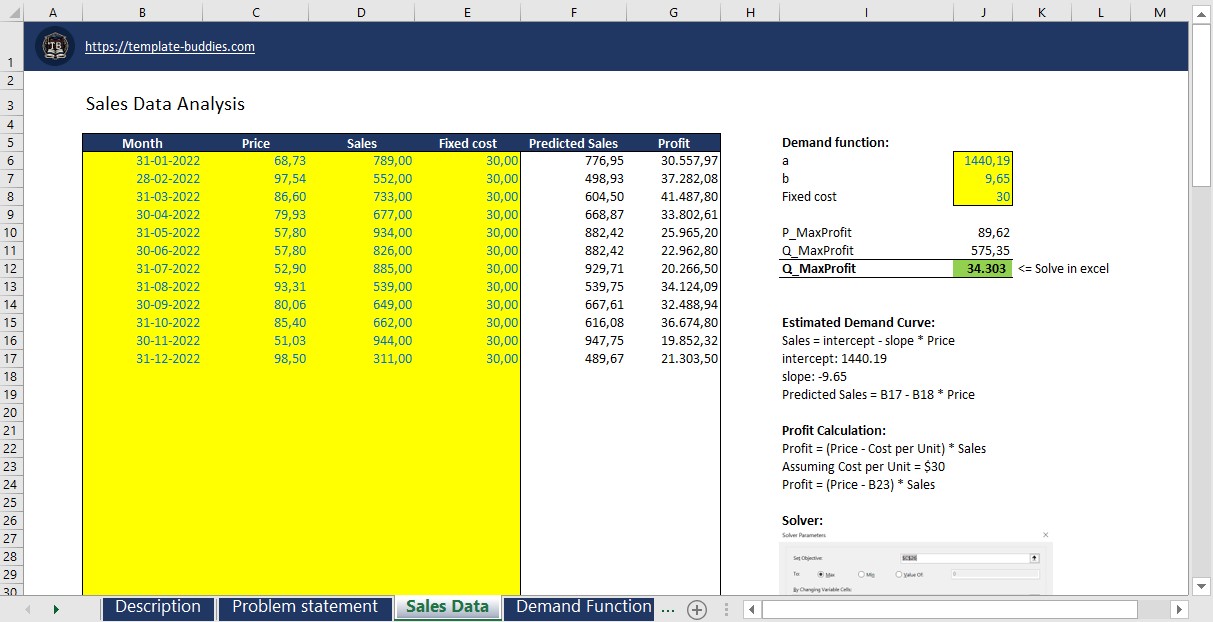Viewport: 1213px width, 622px height.
Task: Click the Template Buddies logo icon
Action: [55, 46]
